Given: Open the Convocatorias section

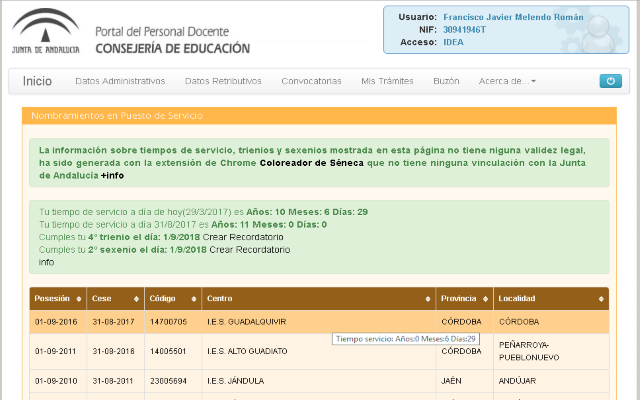Looking at the screenshot, I should point(311,81).
